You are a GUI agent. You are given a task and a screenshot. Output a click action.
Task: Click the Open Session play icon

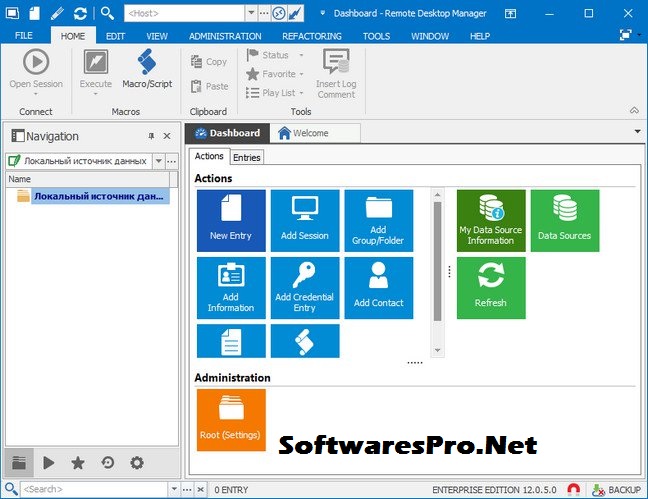36,62
